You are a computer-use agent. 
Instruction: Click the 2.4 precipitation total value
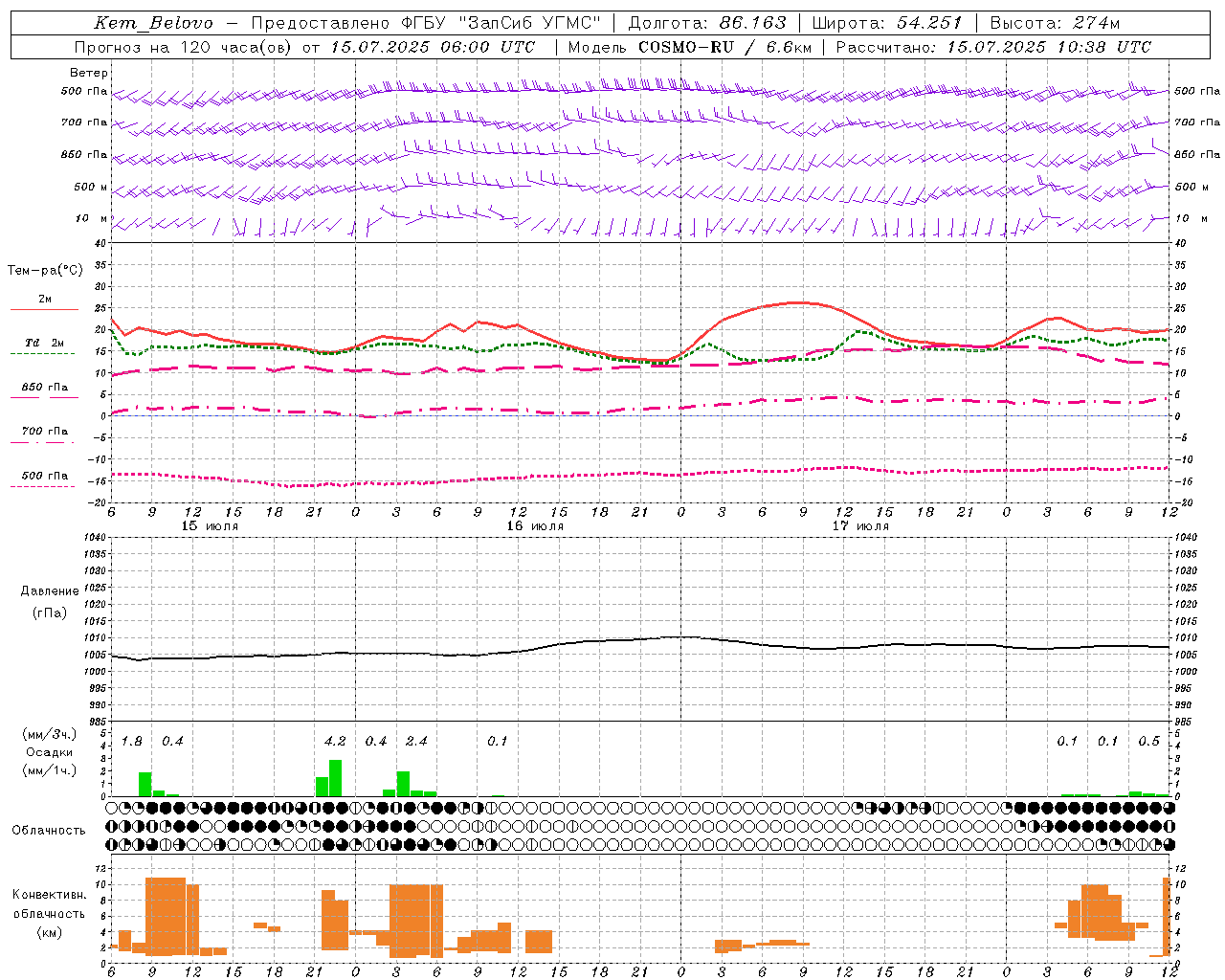[416, 741]
